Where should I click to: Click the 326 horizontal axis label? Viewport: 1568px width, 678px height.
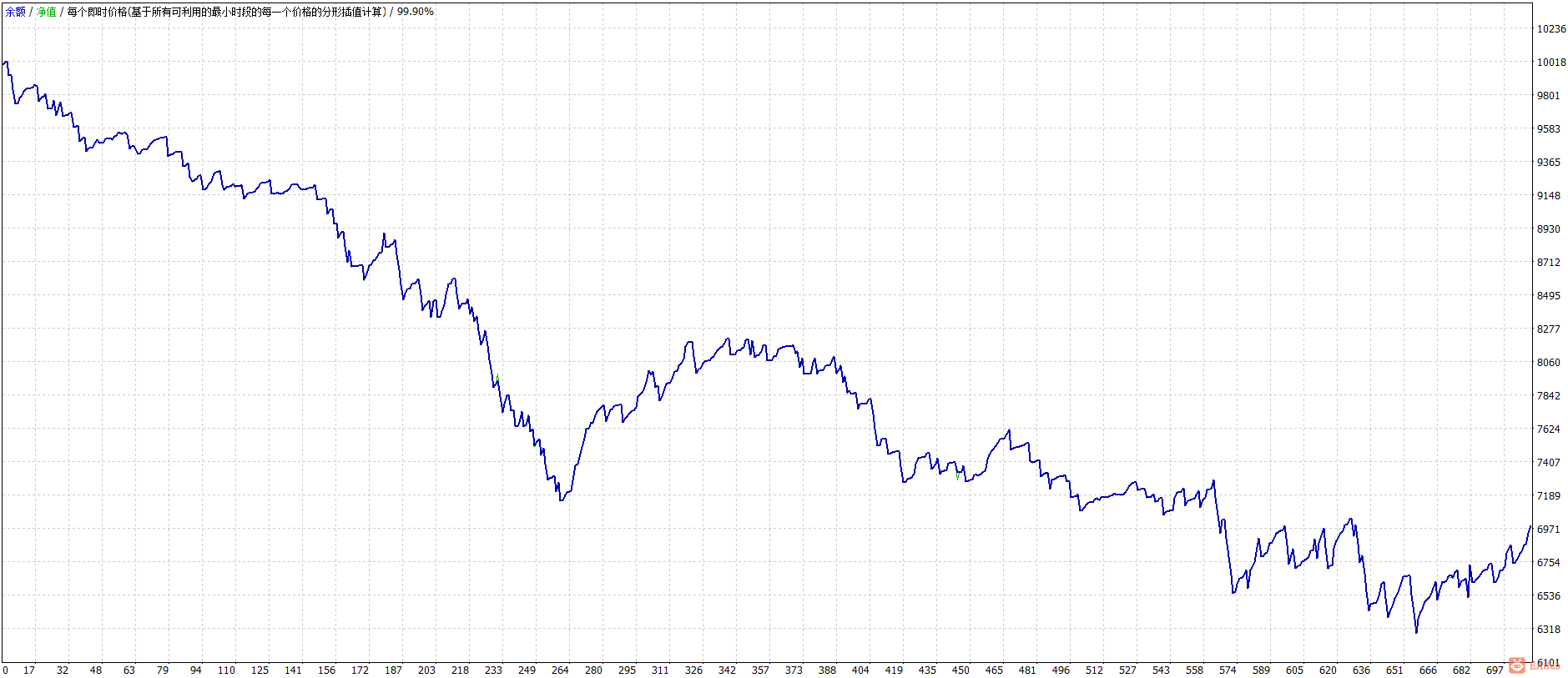click(x=693, y=670)
